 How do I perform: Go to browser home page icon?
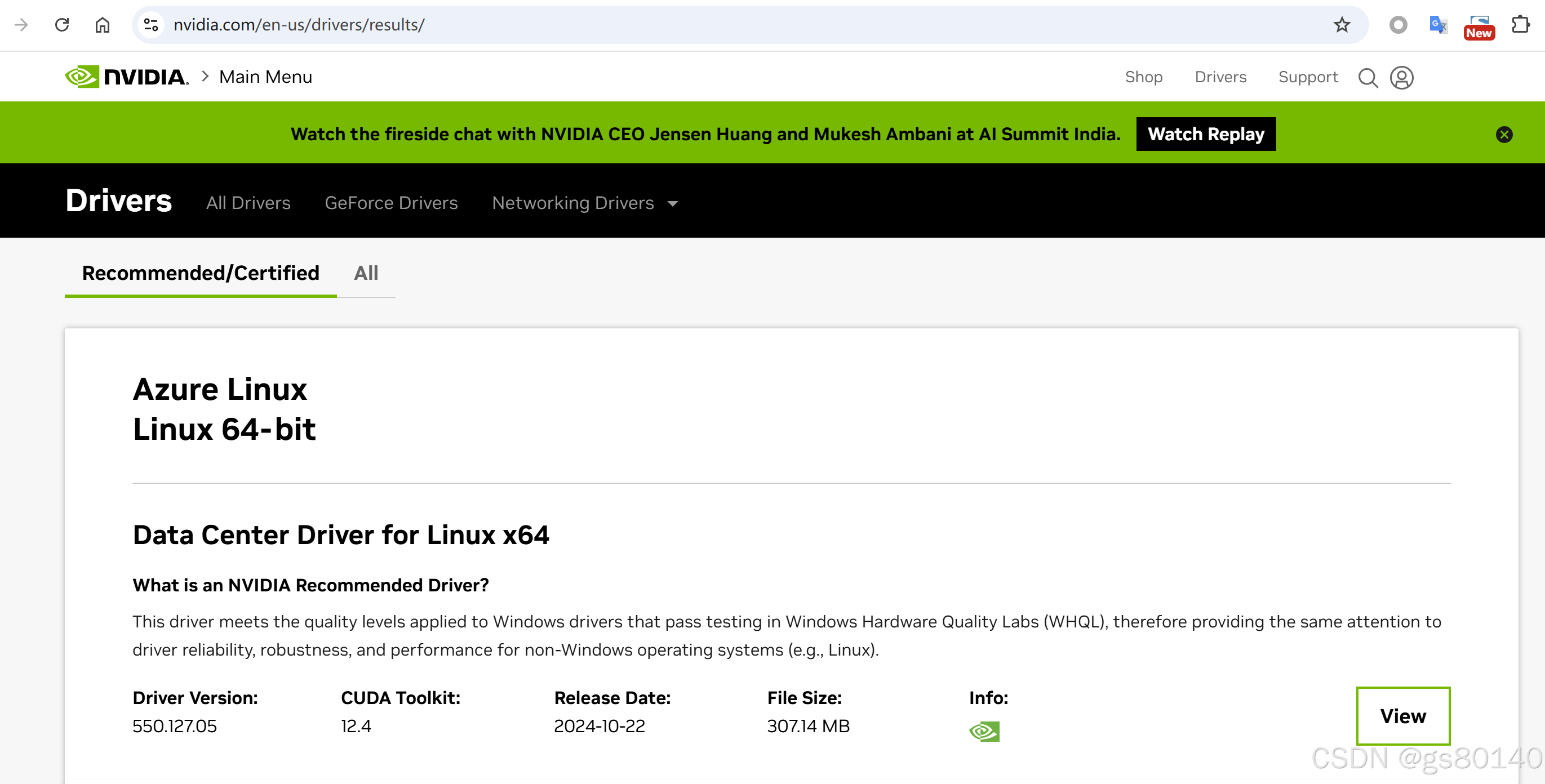[x=103, y=25]
